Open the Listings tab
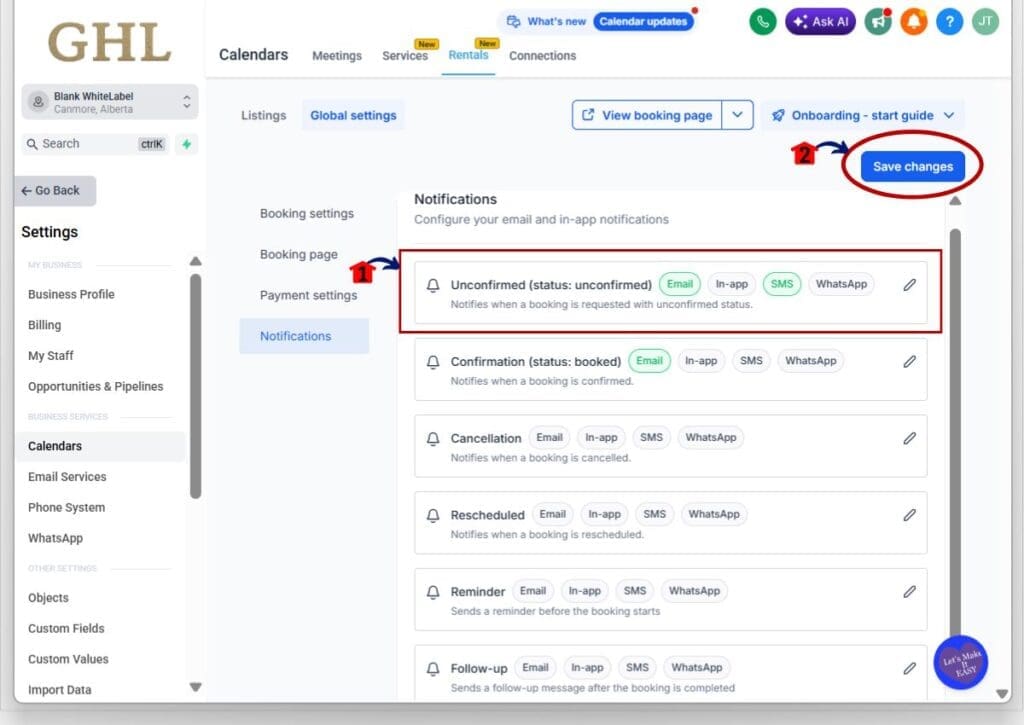1024x725 pixels. click(x=264, y=116)
